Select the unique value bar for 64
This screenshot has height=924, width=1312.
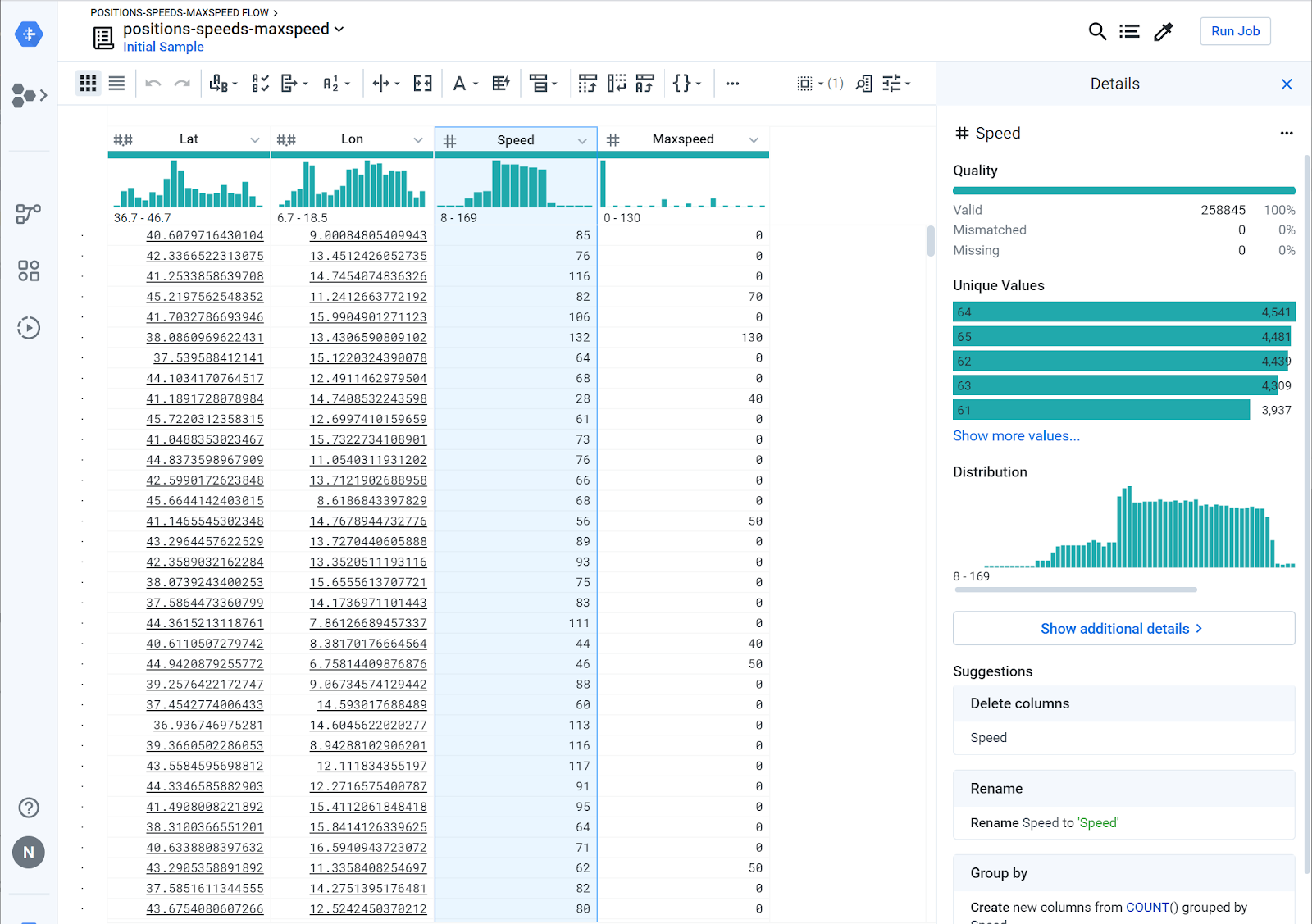click(x=1123, y=312)
